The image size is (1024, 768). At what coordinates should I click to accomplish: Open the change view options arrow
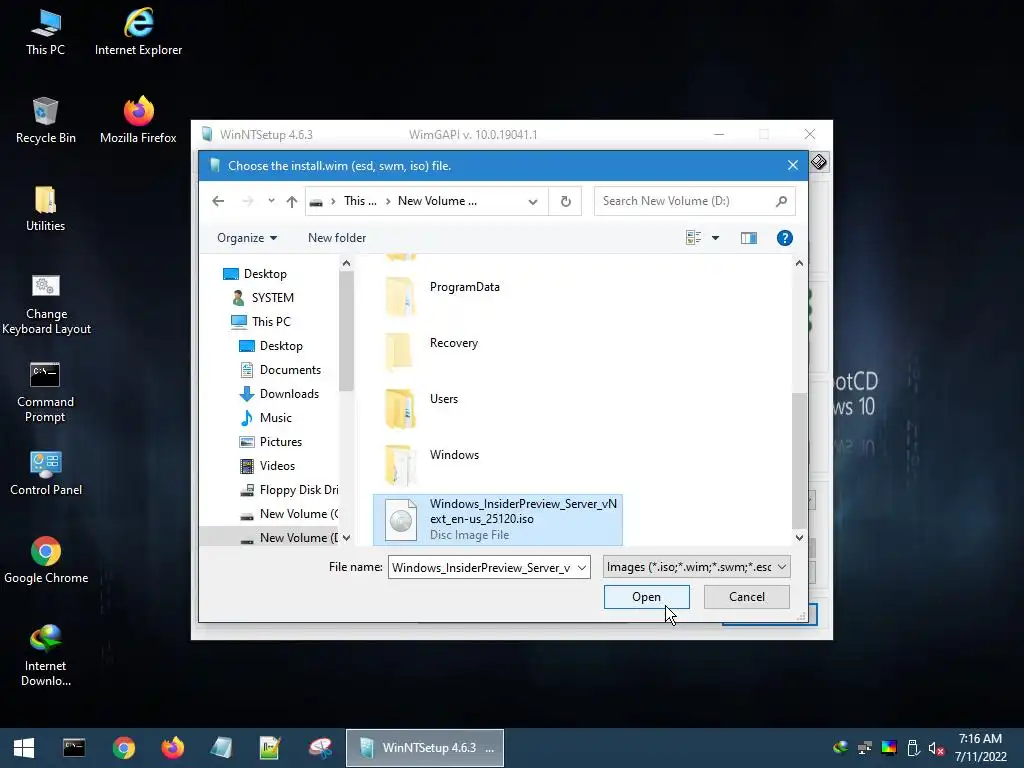[x=716, y=238]
